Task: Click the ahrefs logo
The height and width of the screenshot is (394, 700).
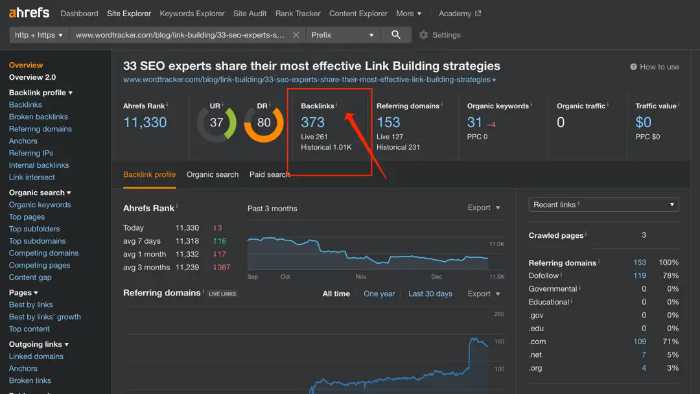Action: click(29, 12)
